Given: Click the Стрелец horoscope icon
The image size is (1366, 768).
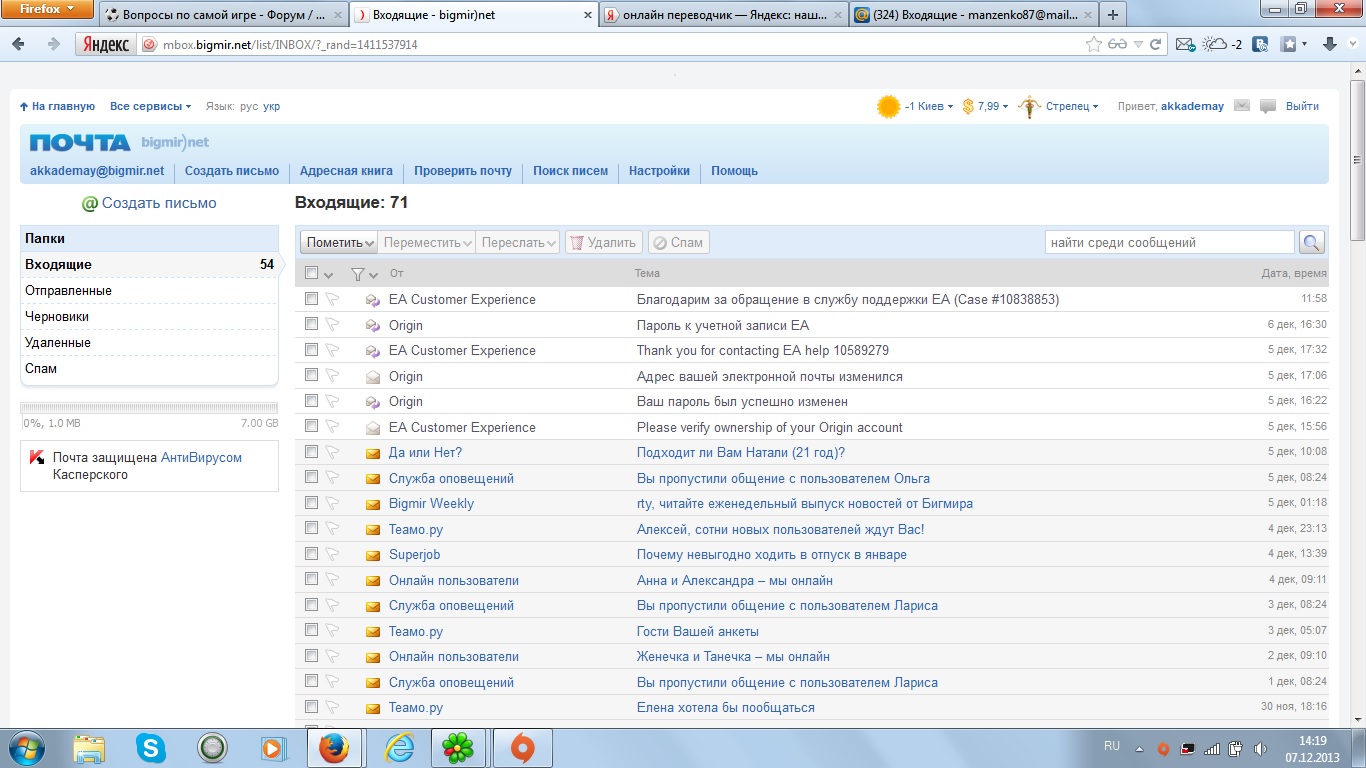Looking at the screenshot, I should click(x=1029, y=106).
